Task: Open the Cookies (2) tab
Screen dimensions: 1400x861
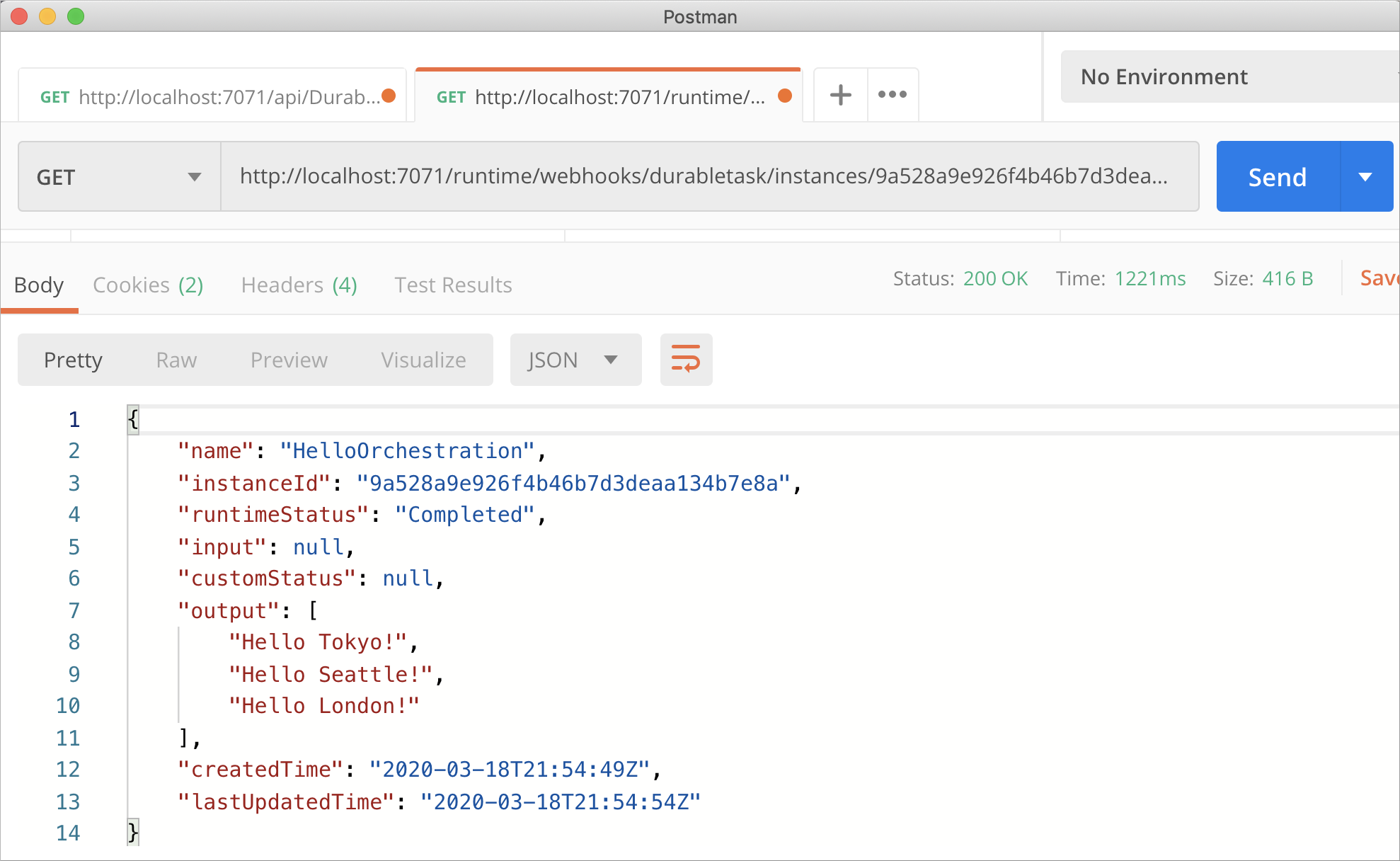Action: coord(147,285)
